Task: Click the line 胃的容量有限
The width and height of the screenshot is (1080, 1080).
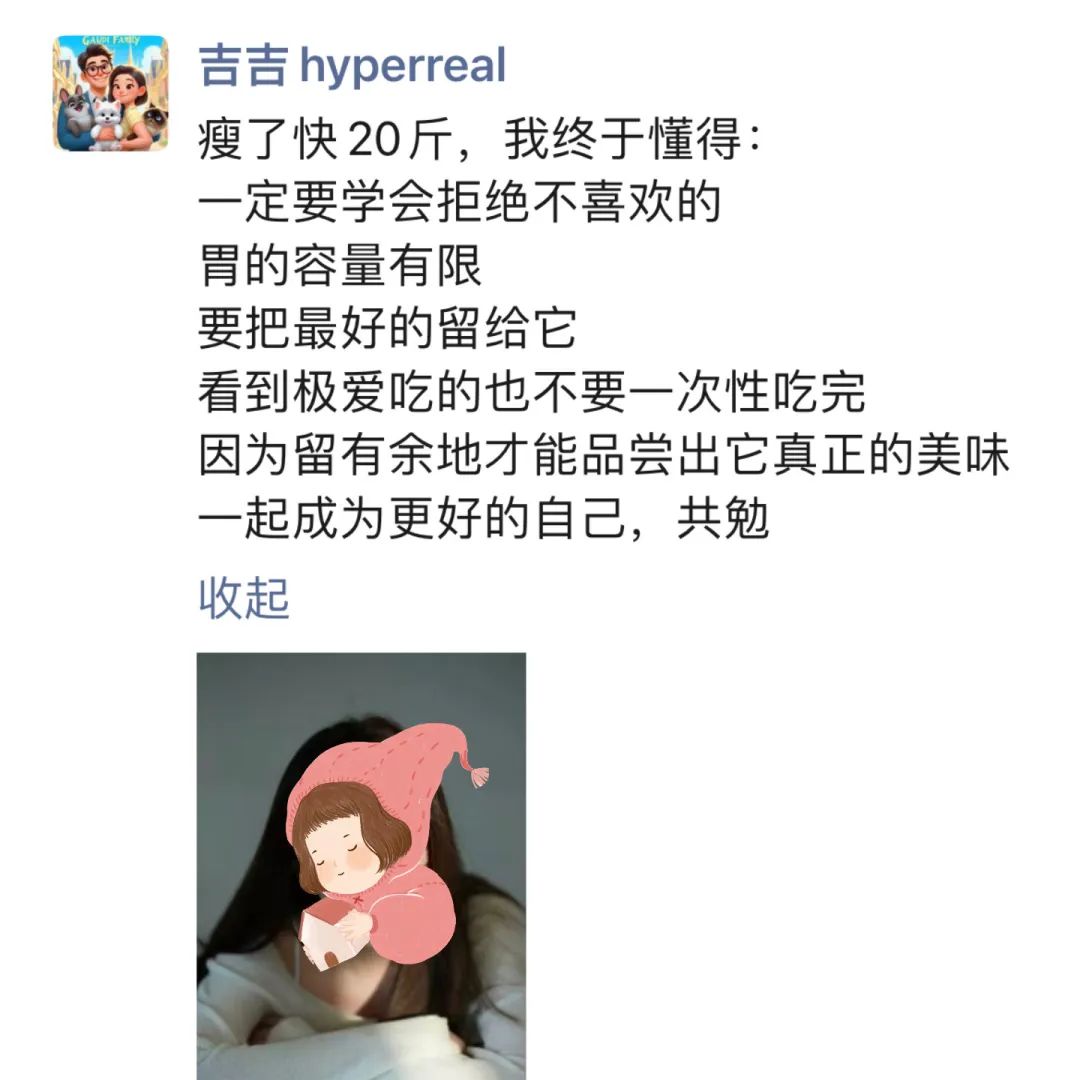Action: [x=340, y=265]
